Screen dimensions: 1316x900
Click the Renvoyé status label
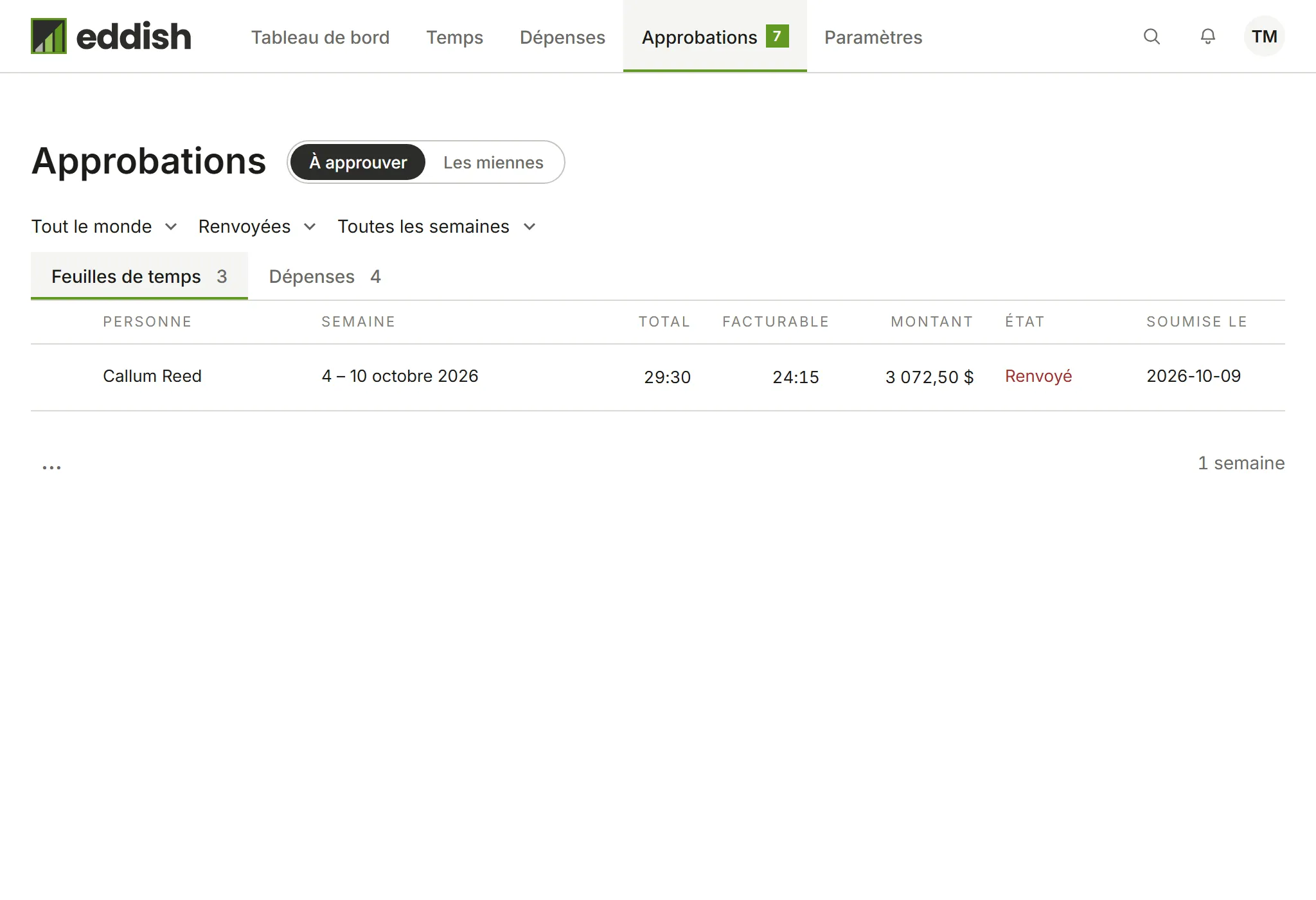[1038, 376]
